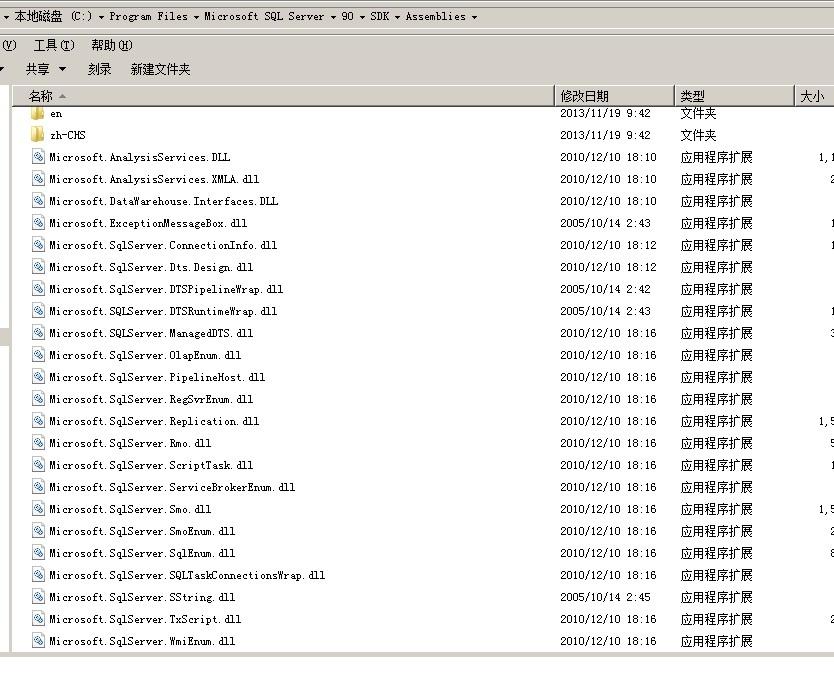Sort files by the 修改日期 column header

click(x=614, y=96)
